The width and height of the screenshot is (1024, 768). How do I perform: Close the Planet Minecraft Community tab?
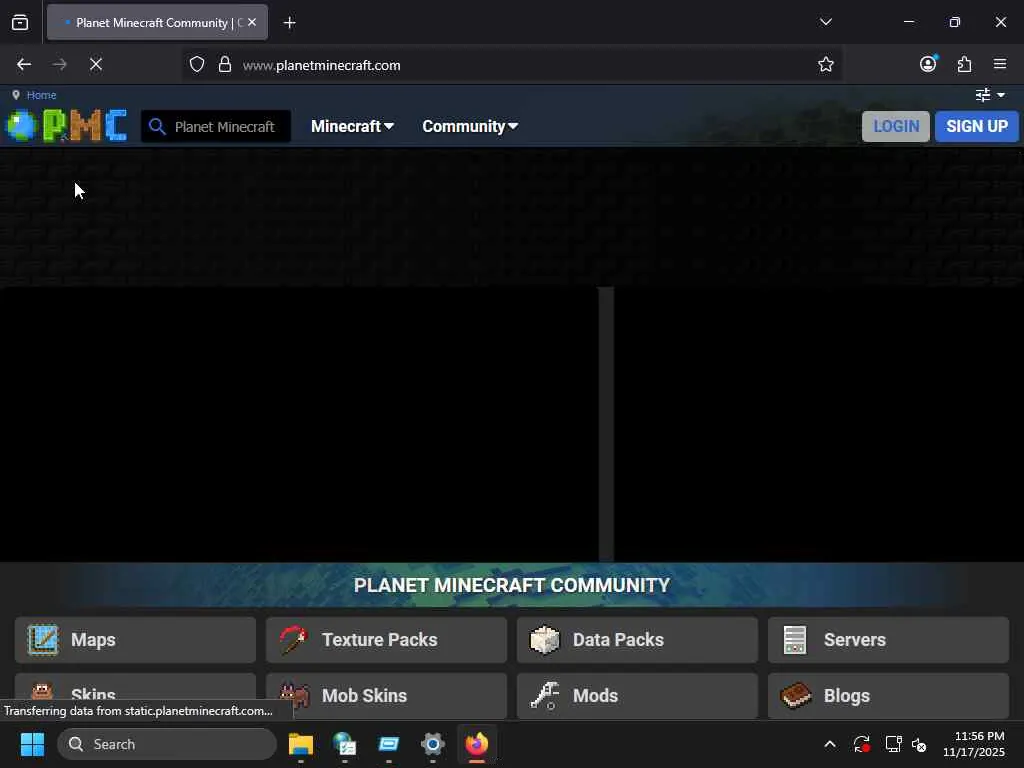(252, 22)
